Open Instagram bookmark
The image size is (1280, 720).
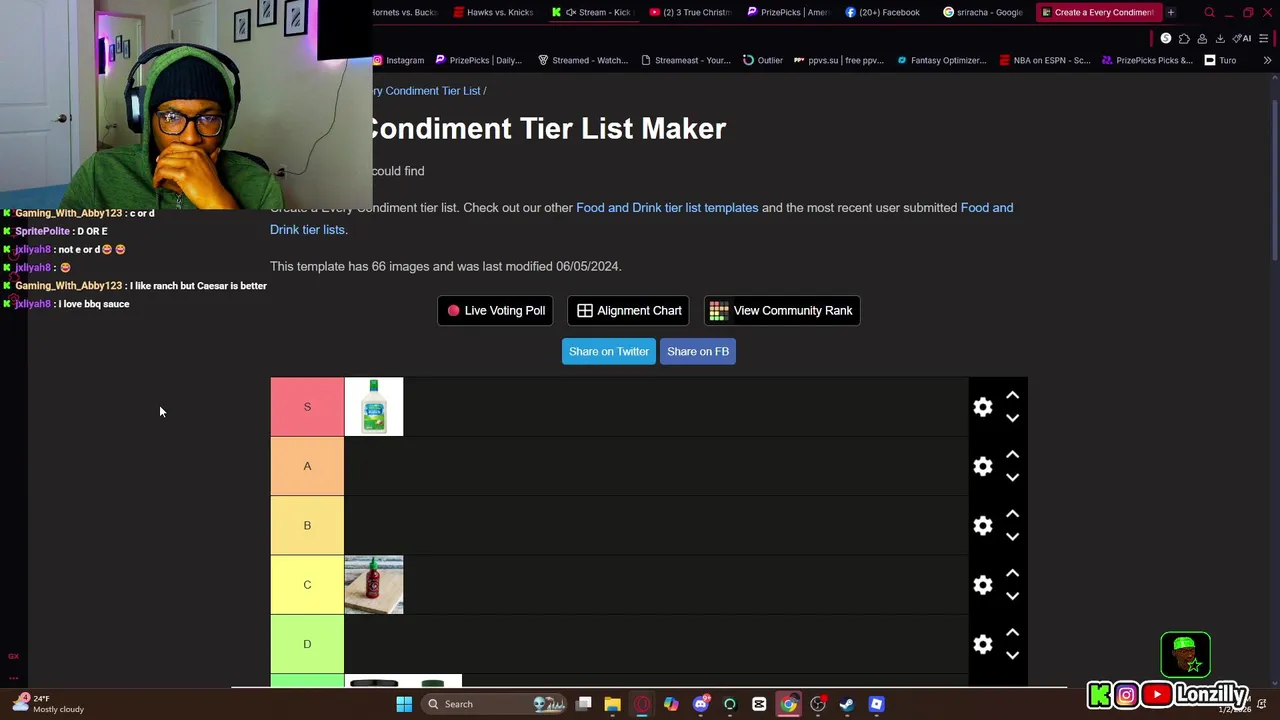pyautogui.click(x=399, y=60)
